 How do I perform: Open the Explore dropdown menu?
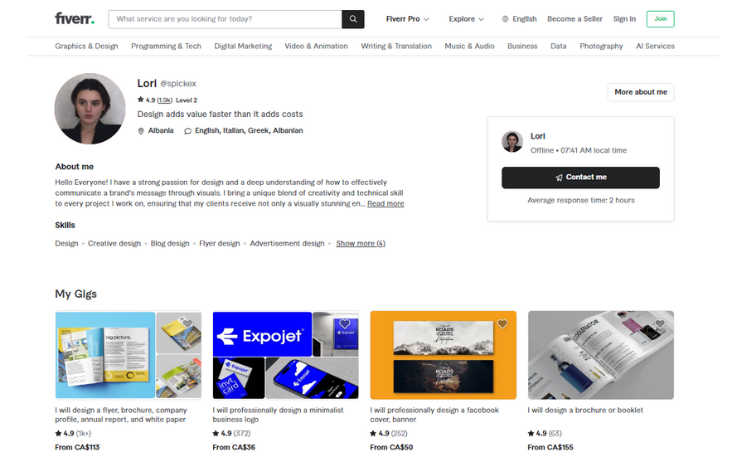pos(466,19)
